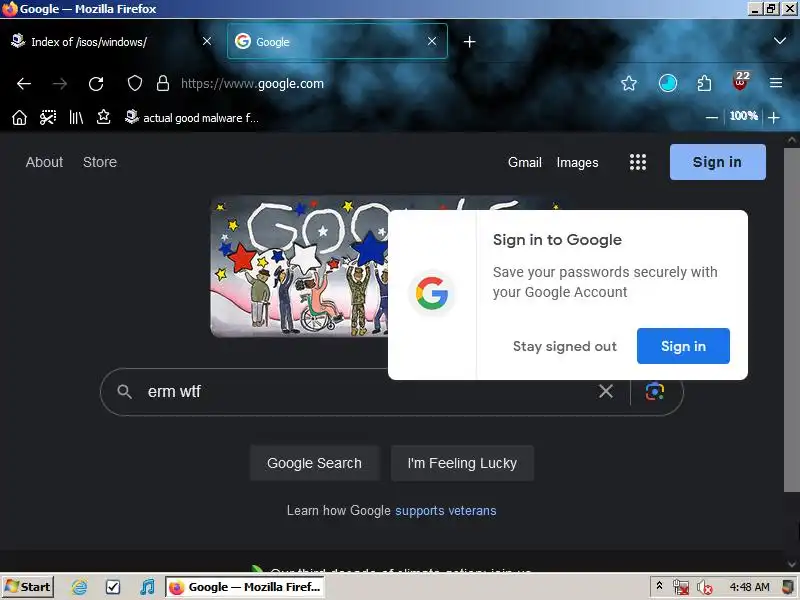Image resolution: width=800 pixels, height=600 pixels.
Task: Close the 'Index of /isos/windows/' tab
Action: 207,41
